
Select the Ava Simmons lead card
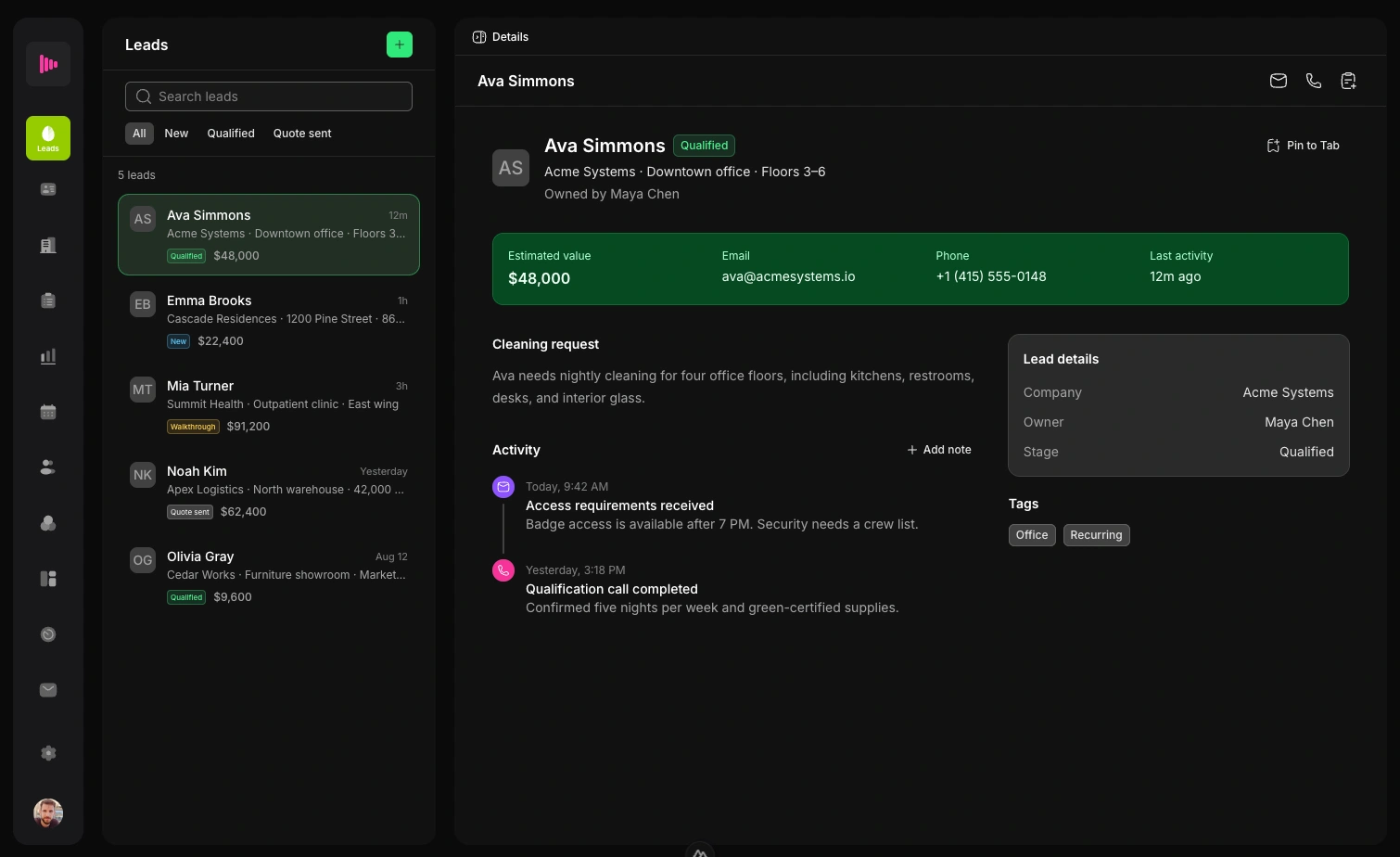click(x=269, y=235)
